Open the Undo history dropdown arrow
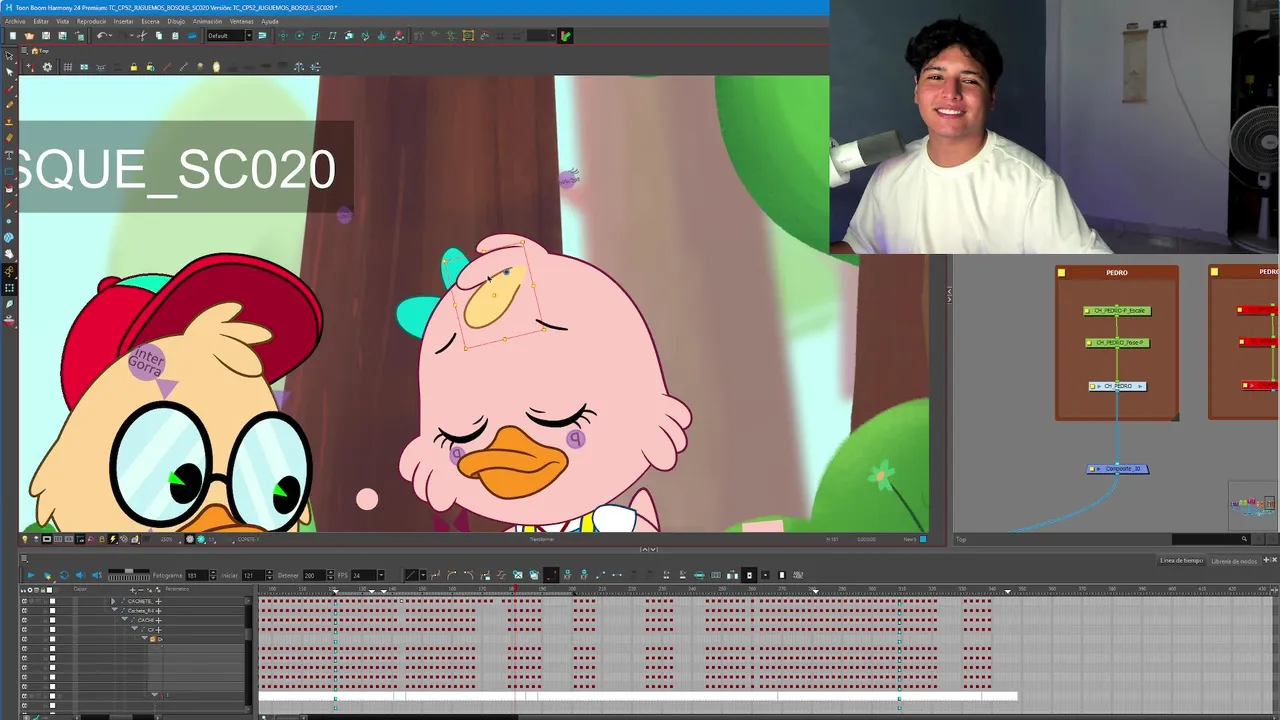 111,36
